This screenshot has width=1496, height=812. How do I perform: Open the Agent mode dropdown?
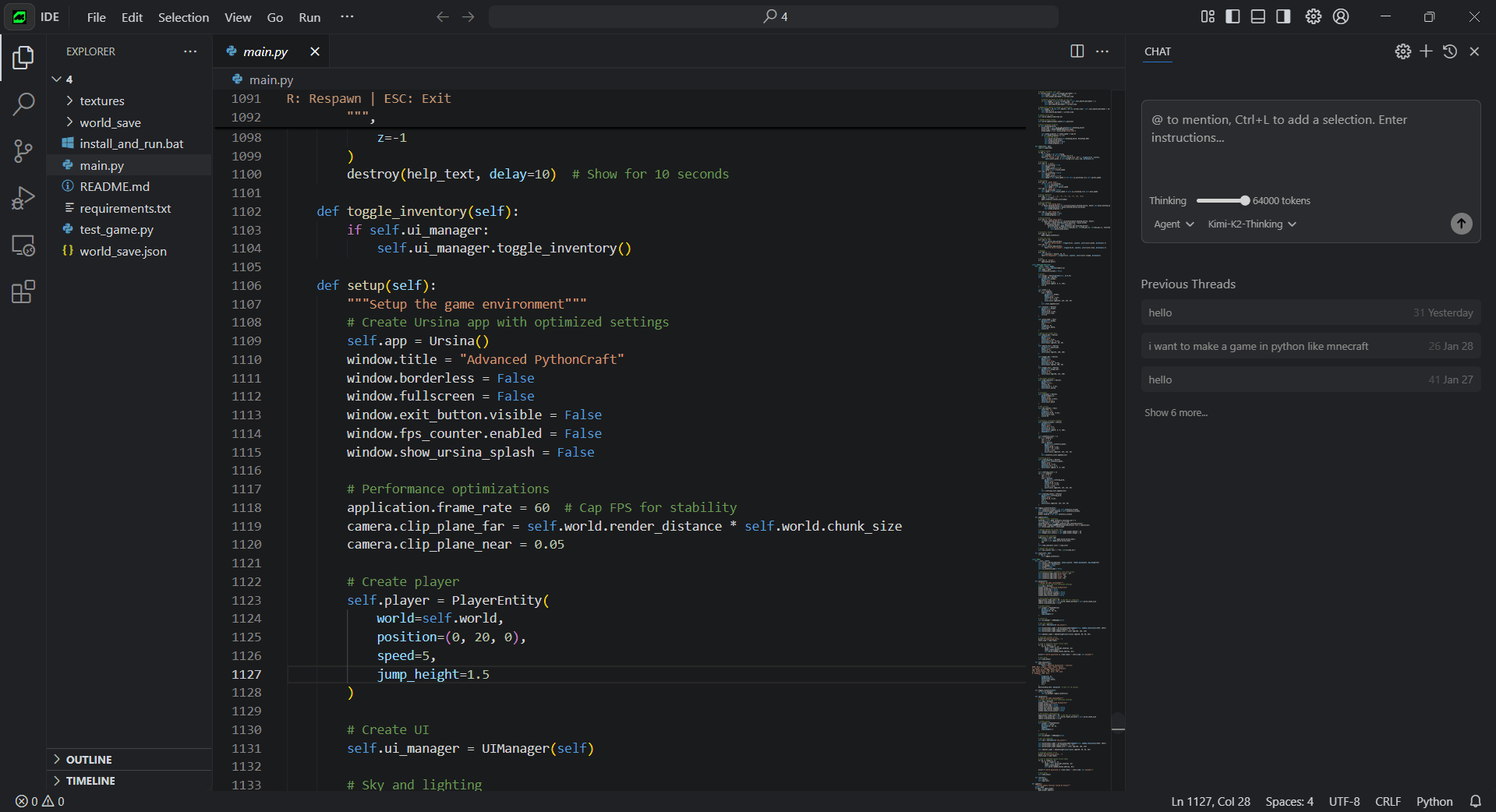point(1173,224)
